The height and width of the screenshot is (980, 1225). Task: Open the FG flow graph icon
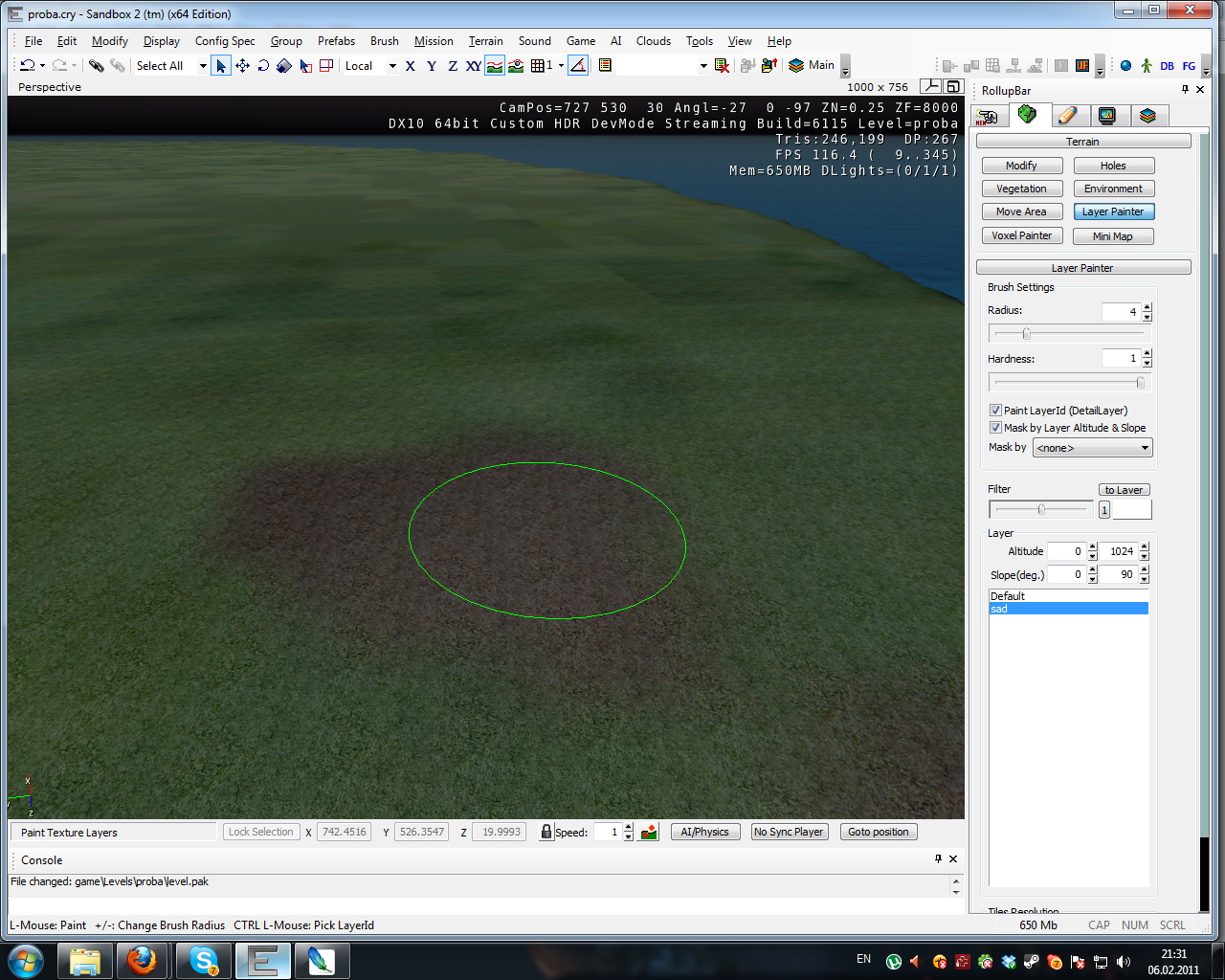coord(1189,66)
